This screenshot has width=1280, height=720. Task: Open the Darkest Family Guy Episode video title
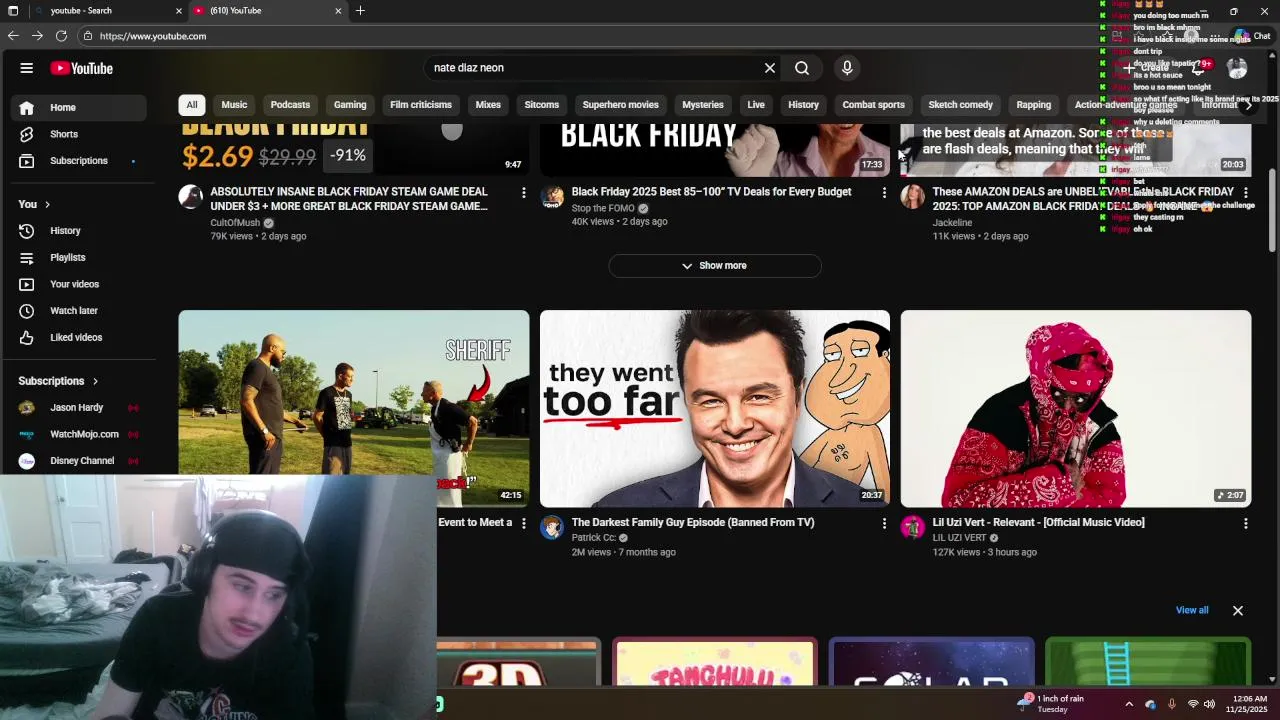pyautogui.click(x=693, y=523)
